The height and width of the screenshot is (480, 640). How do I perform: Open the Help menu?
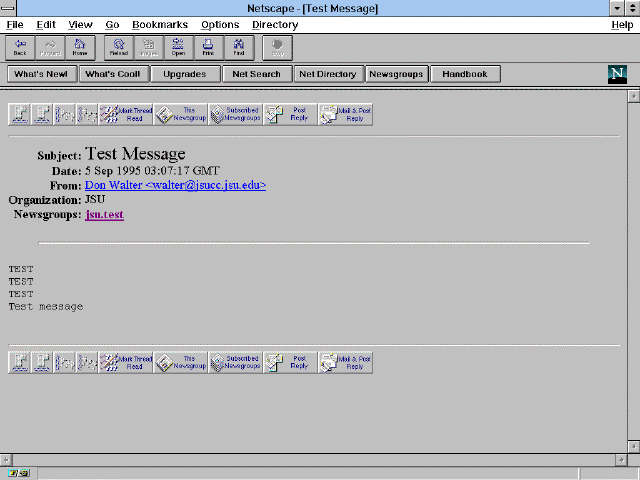pyautogui.click(x=622, y=25)
